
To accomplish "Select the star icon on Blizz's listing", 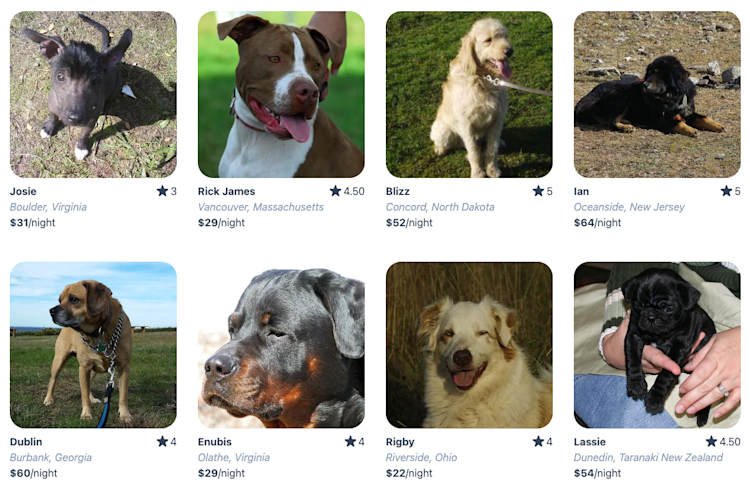I will (x=539, y=191).
